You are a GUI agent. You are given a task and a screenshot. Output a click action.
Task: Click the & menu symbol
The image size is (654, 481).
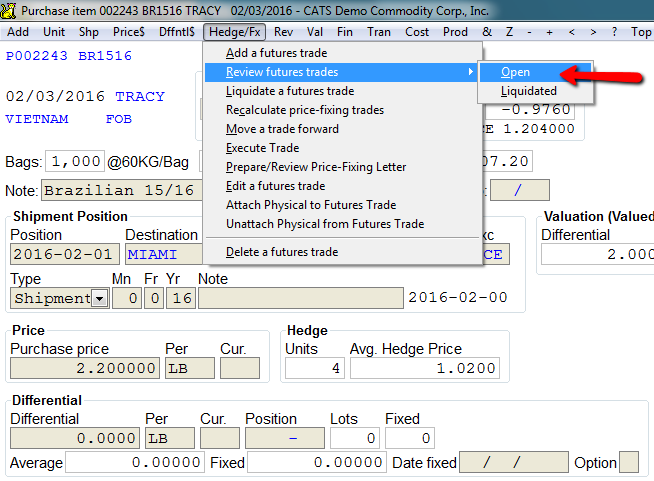[x=487, y=32]
